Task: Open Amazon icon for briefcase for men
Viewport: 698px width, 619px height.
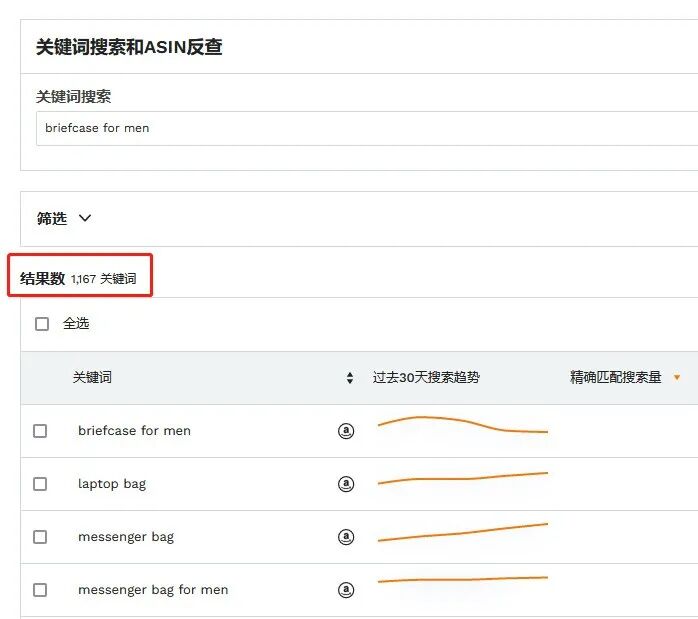Action: (346, 431)
